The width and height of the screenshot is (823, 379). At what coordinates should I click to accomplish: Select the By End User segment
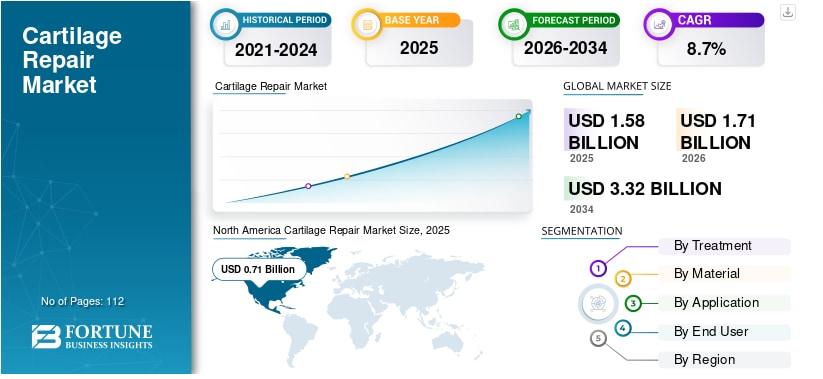point(724,332)
